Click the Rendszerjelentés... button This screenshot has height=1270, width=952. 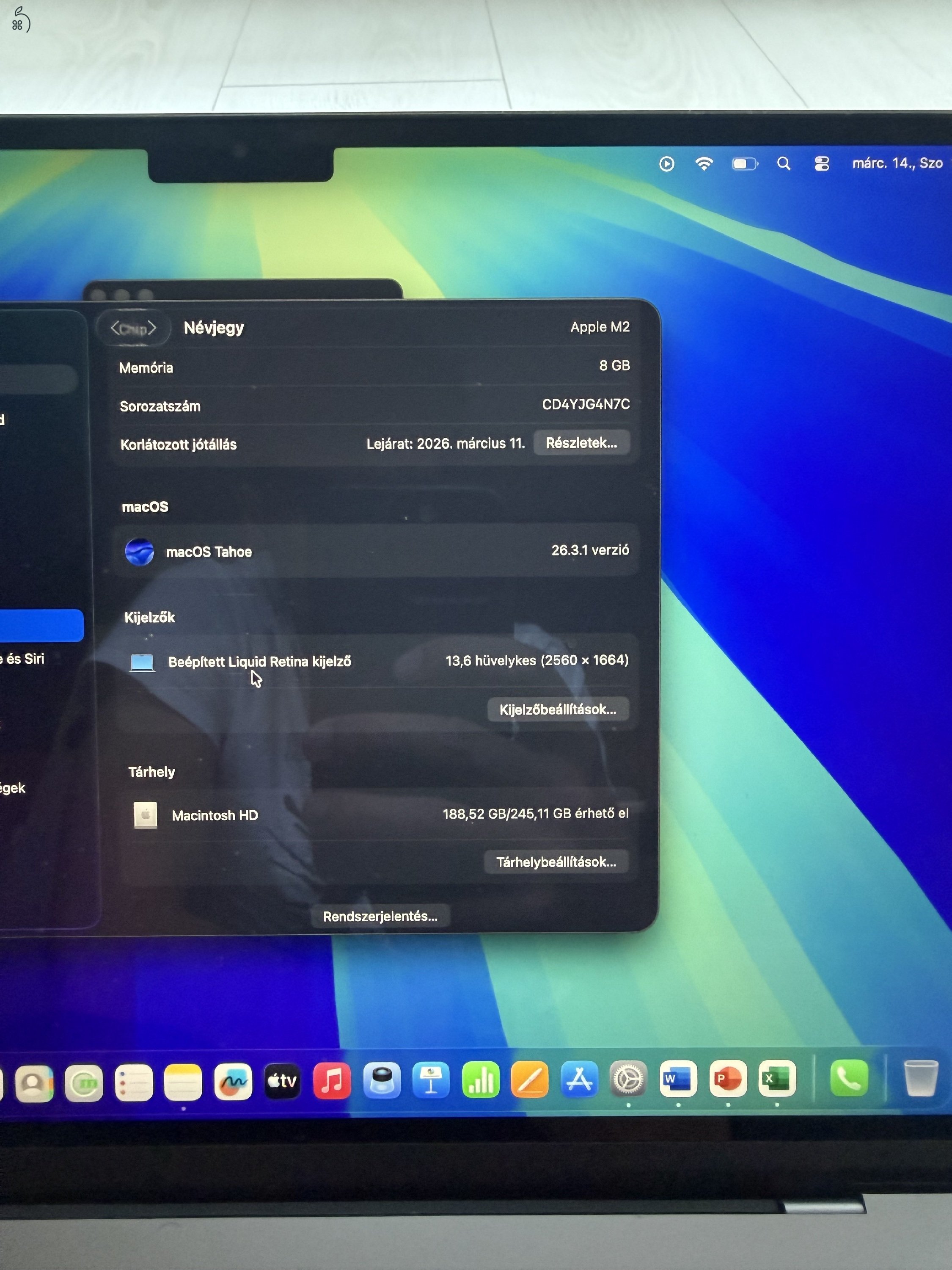(380, 917)
